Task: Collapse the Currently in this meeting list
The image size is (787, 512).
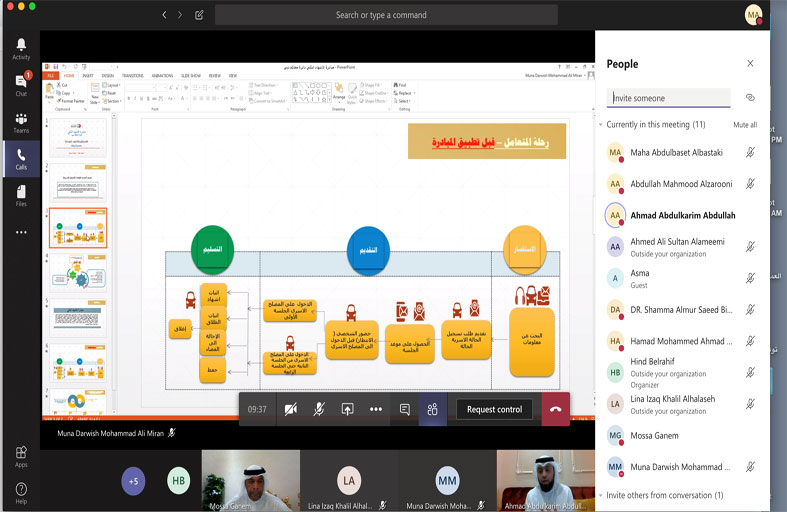Action: tap(600, 125)
